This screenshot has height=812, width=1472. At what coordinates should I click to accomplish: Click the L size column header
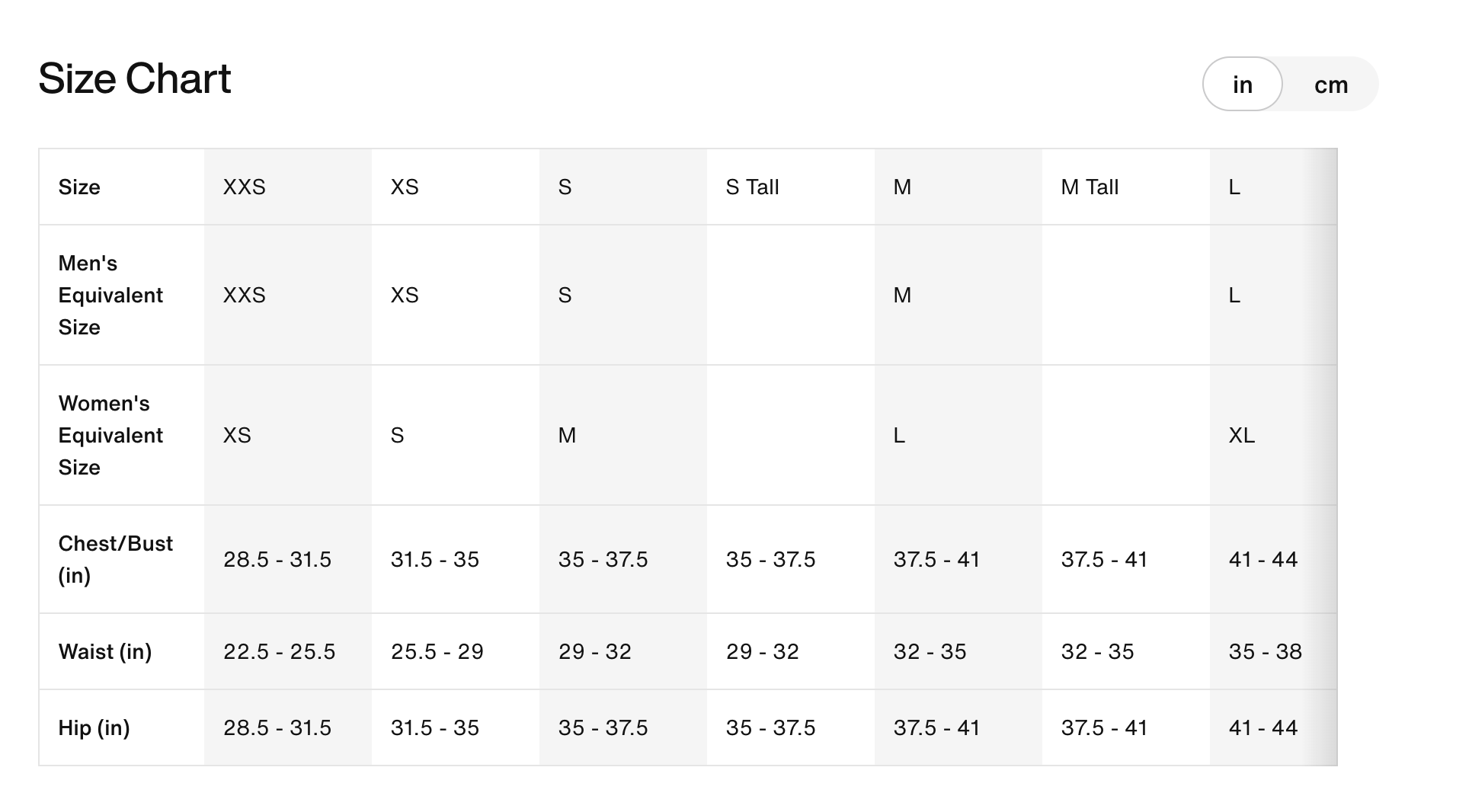pyautogui.click(x=1234, y=187)
